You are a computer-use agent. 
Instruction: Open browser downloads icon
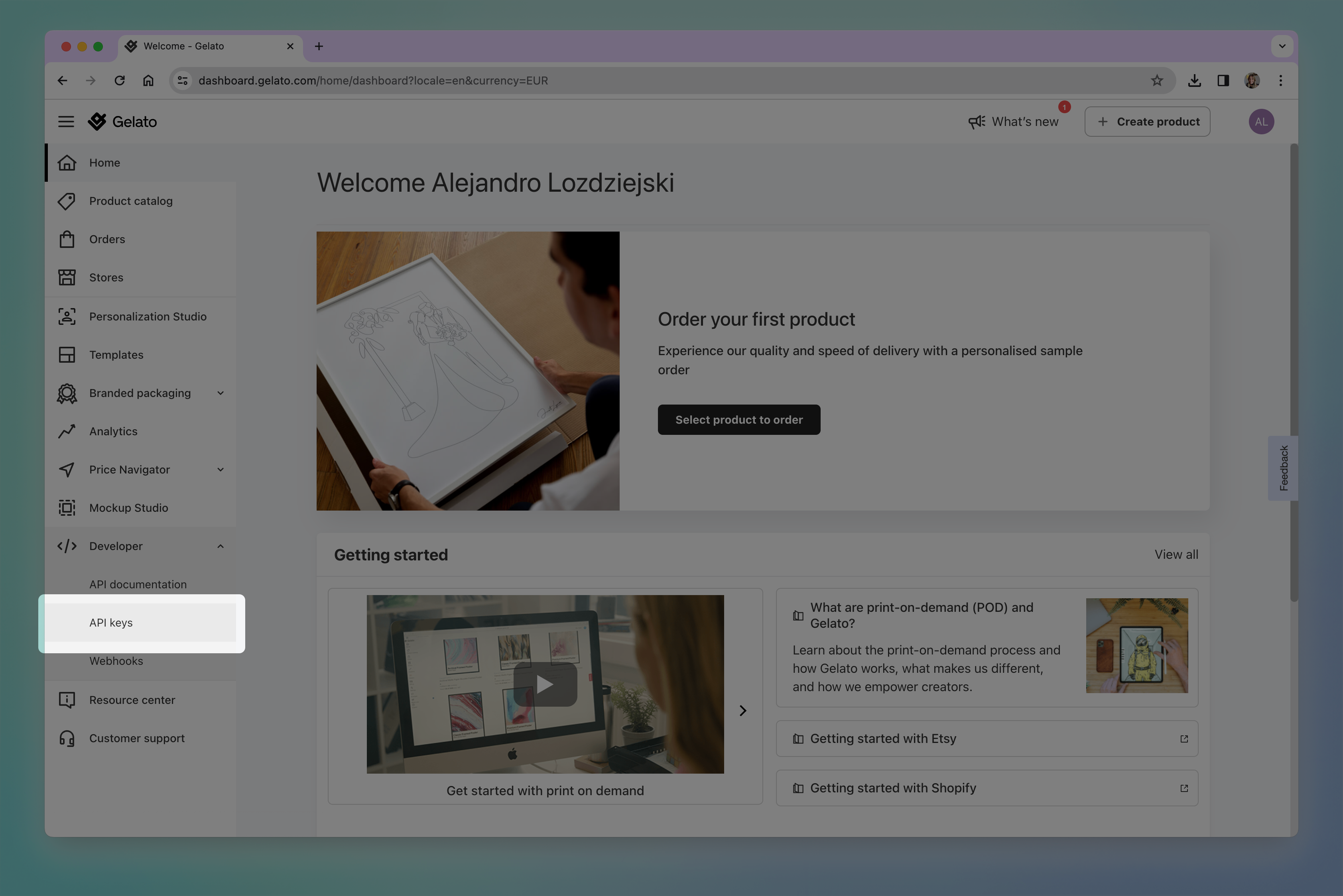point(1194,81)
